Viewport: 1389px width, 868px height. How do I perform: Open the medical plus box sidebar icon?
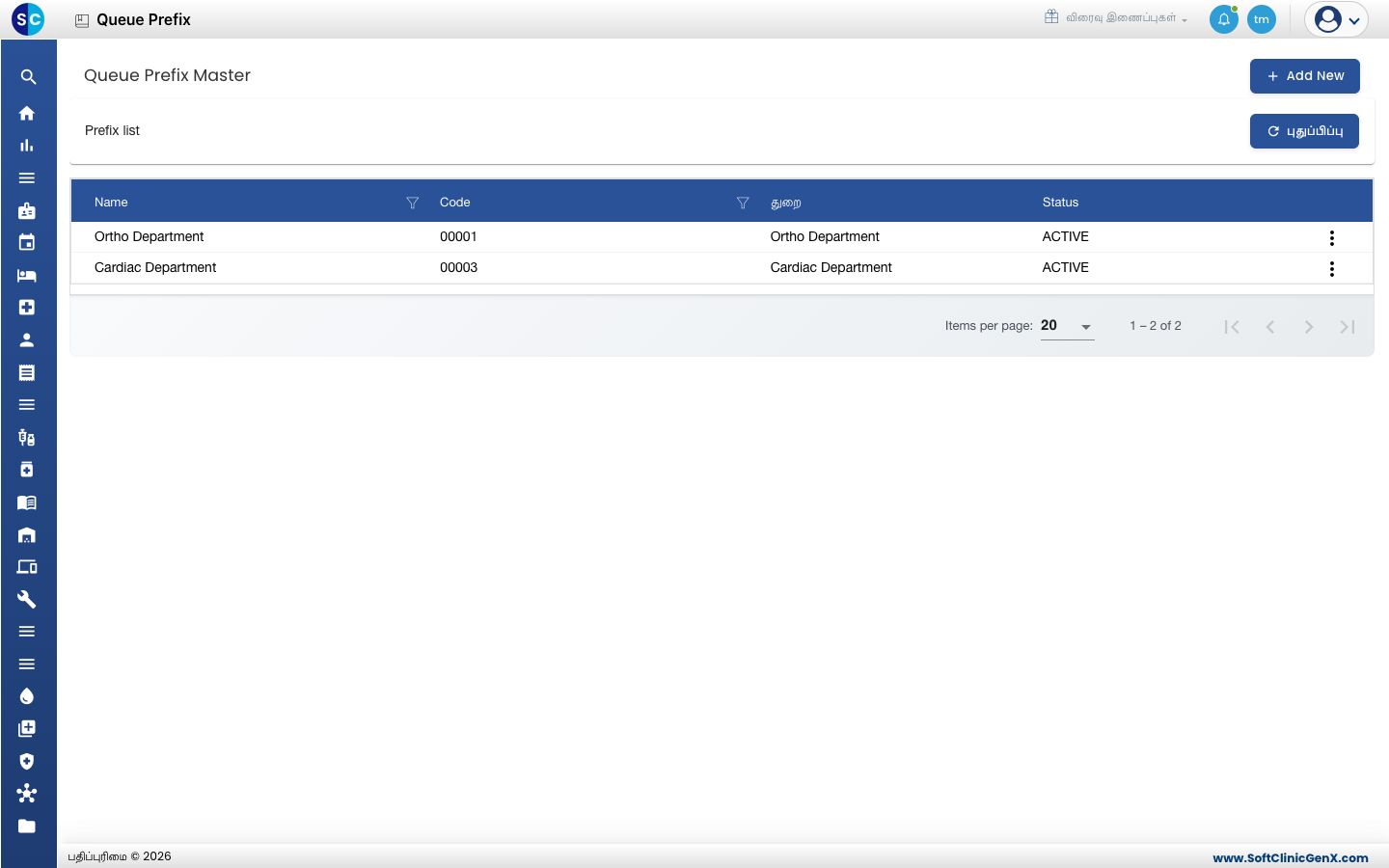[x=27, y=308]
